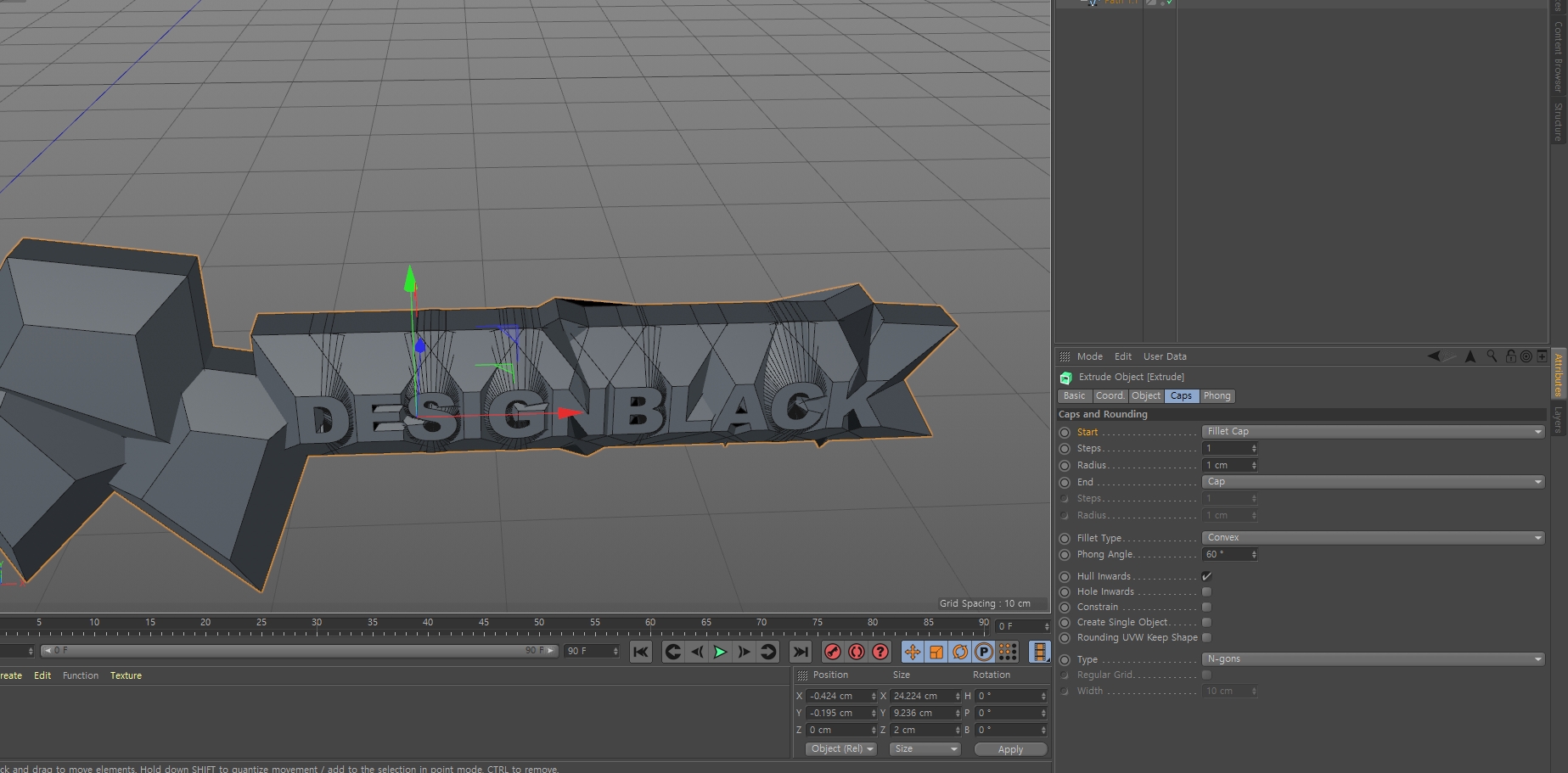Click the red Record Active Objects icon
The height and width of the screenshot is (773, 1568).
[833, 652]
